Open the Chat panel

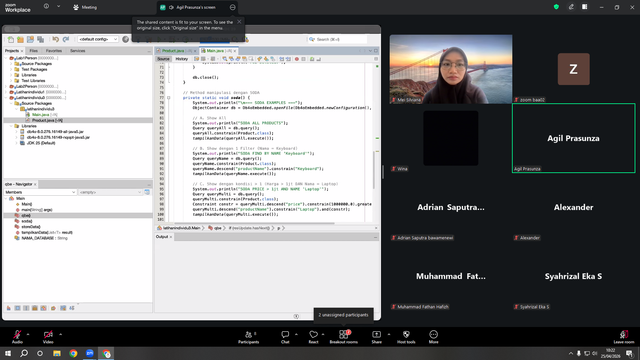[285, 337]
